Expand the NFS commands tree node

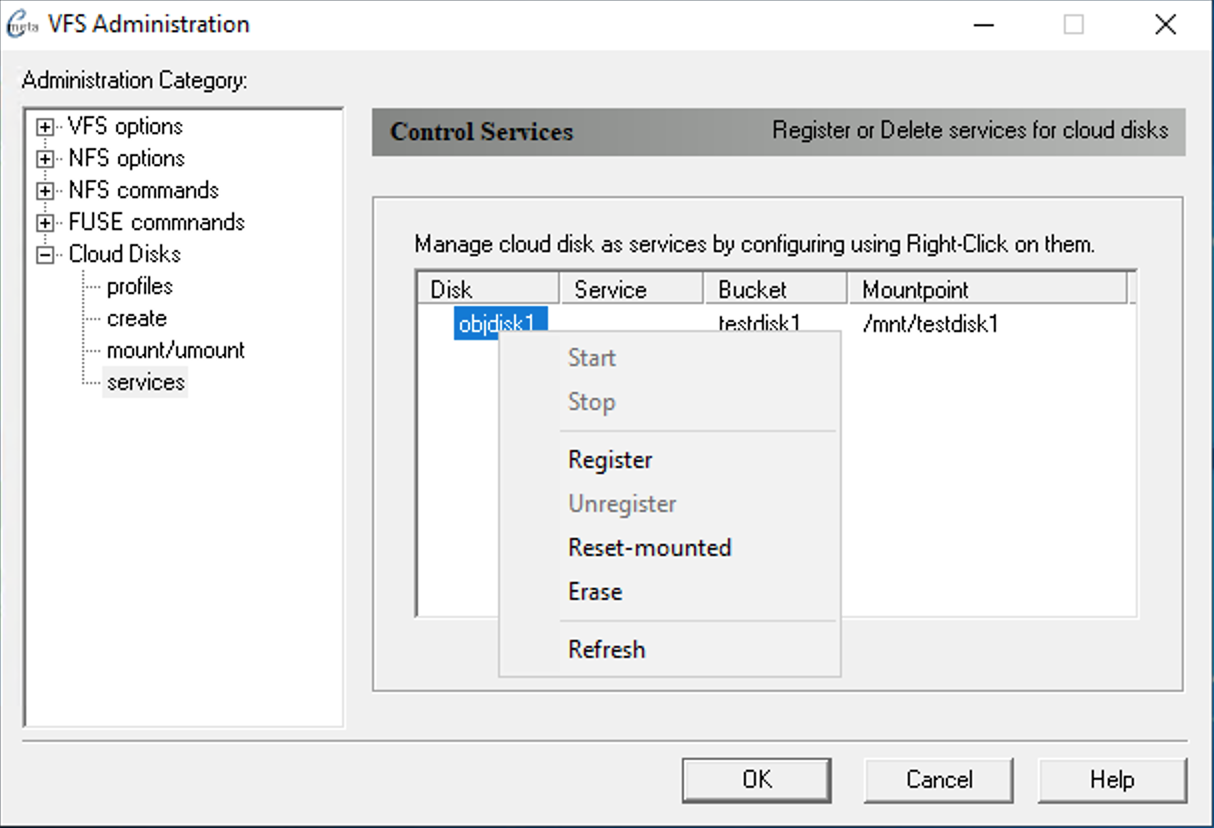pyautogui.click(x=45, y=191)
